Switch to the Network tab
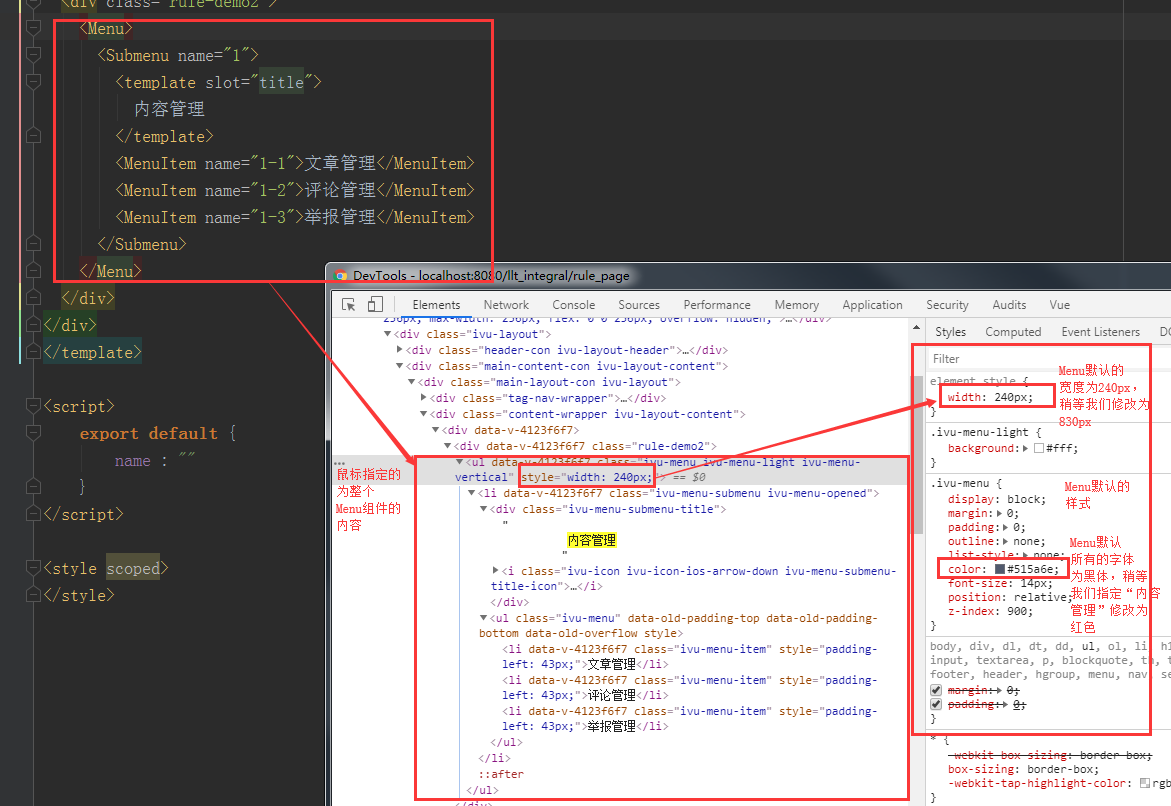The height and width of the screenshot is (806, 1171). point(506,305)
